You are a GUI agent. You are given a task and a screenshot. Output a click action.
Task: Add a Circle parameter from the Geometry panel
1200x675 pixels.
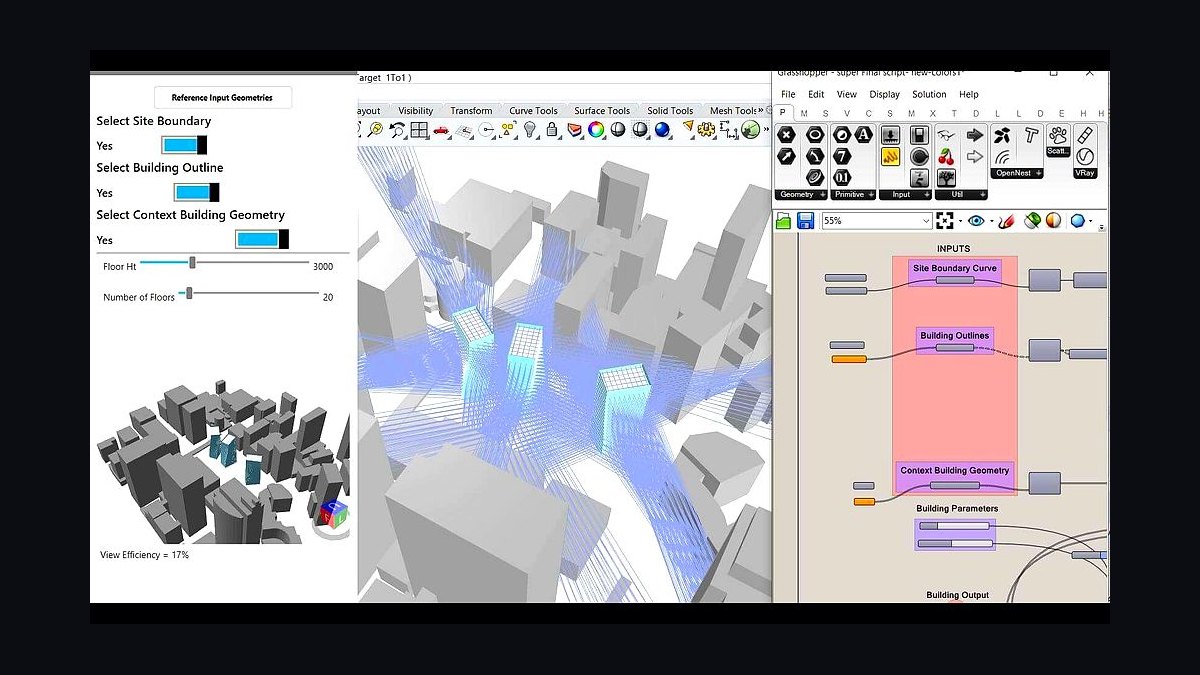point(815,134)
